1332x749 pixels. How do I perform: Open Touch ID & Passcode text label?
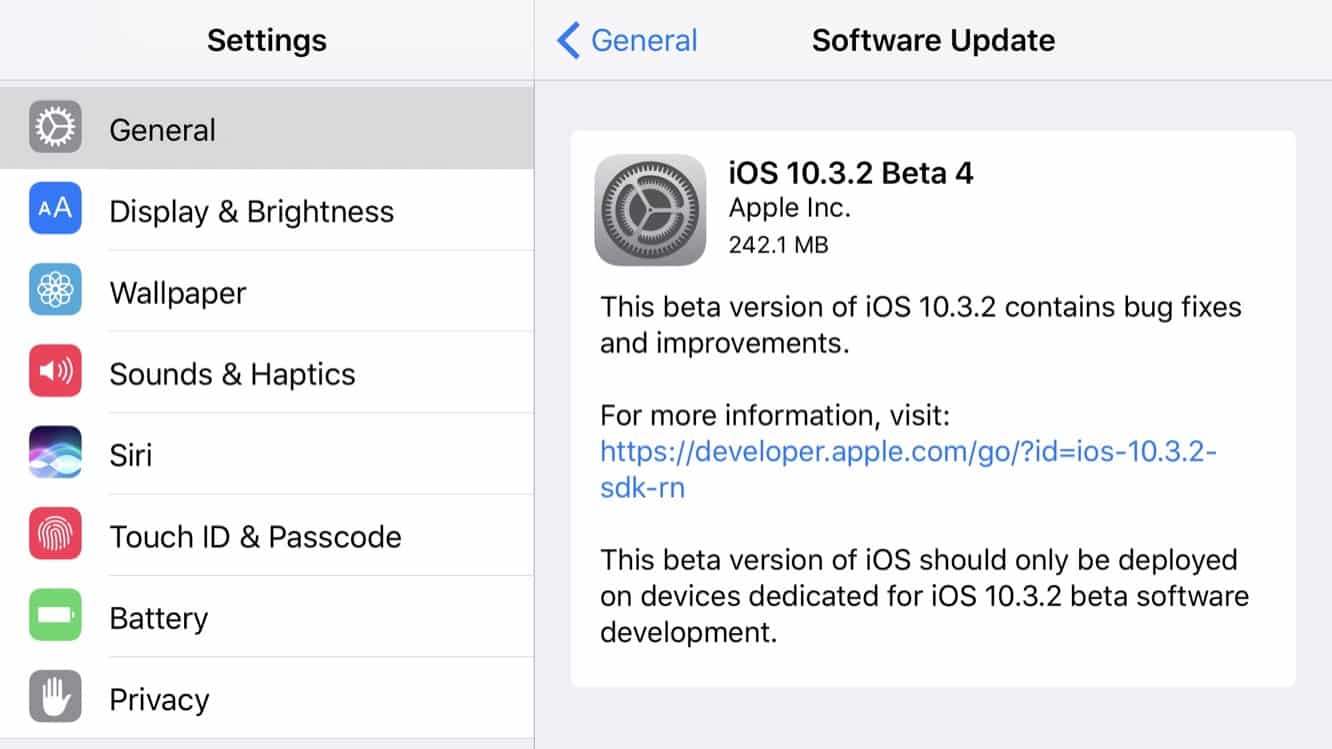[255, 537]
